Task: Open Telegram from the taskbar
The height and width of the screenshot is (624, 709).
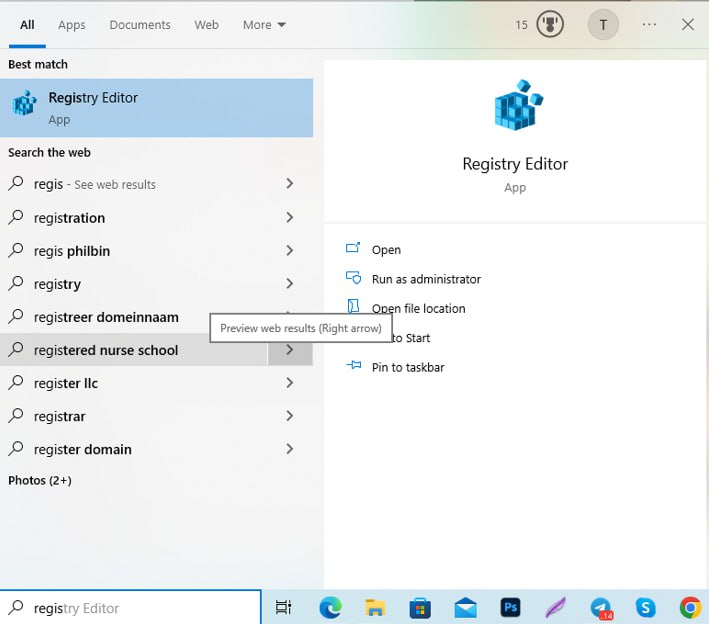Action: pos(601,608)
